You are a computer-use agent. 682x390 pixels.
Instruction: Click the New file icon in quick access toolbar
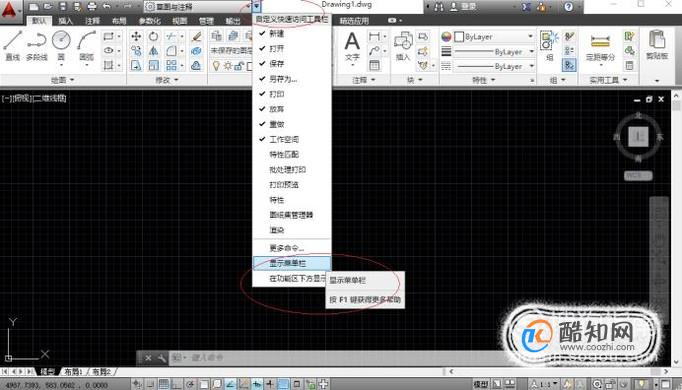tap(33, 7)
